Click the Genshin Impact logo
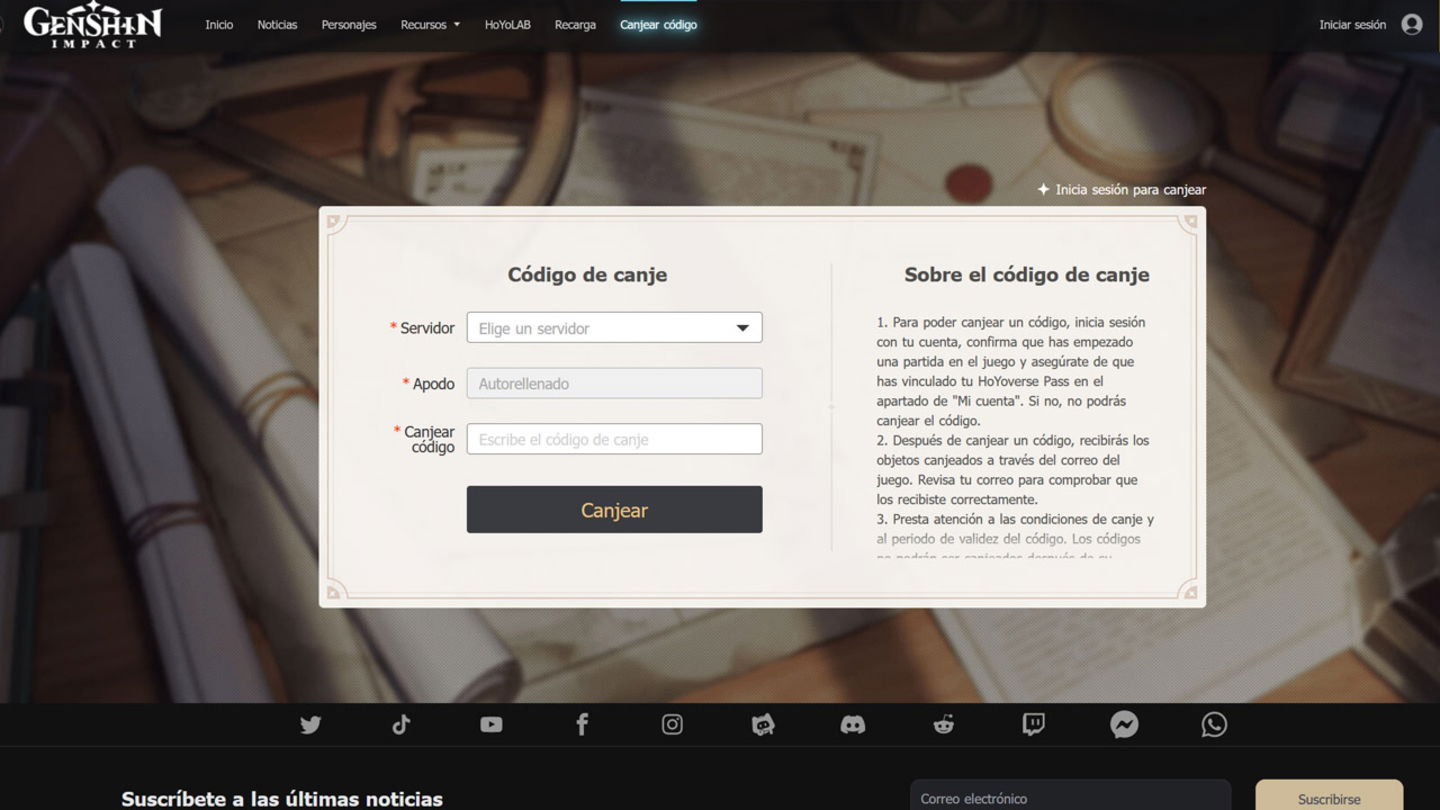This screenshot has width=1440, height=810. point(92,25)
